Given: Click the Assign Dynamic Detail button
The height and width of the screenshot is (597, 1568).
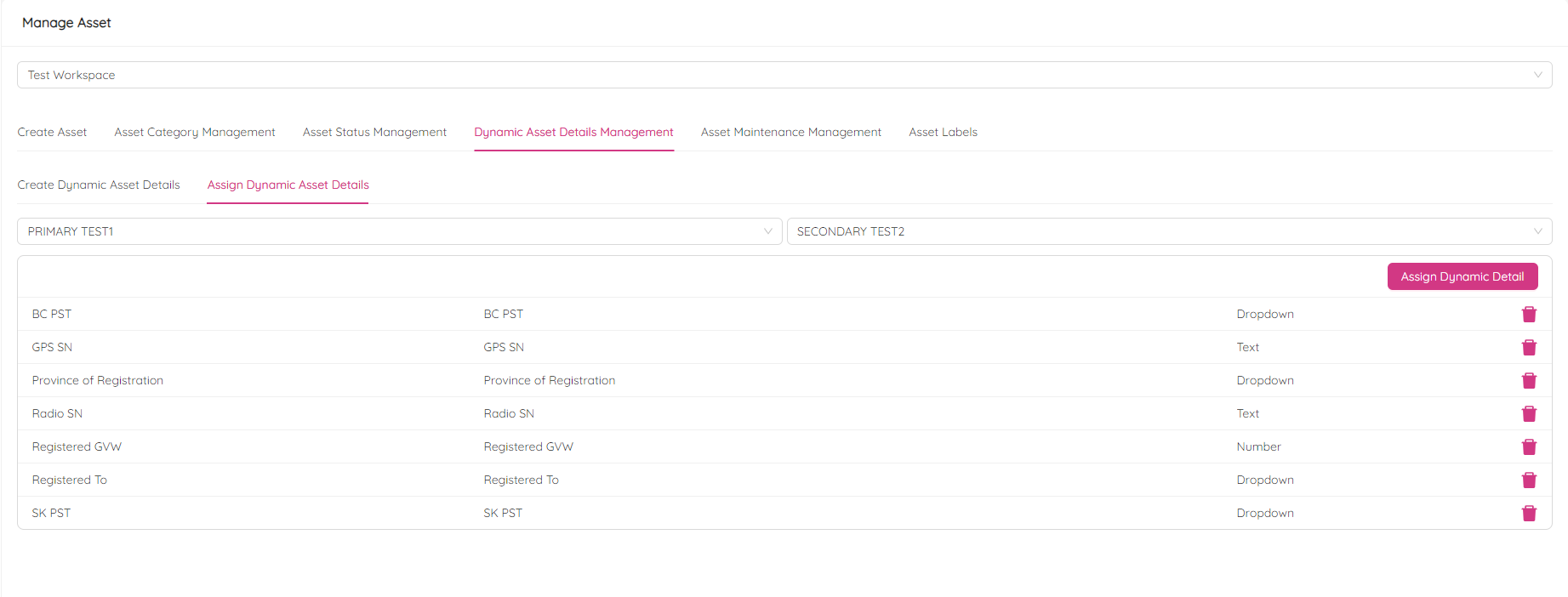Looking at the screenshot, I should click(x=1462, y=276).
